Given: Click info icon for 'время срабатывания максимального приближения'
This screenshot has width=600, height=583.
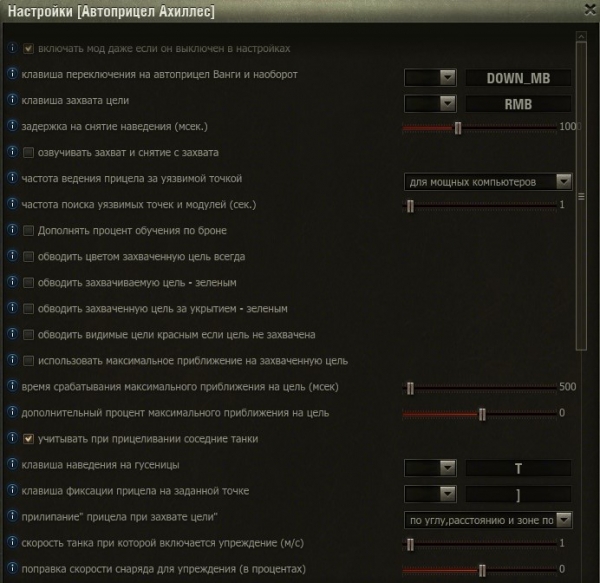Looking at the screenshot, I should click(x=12, y=386).
